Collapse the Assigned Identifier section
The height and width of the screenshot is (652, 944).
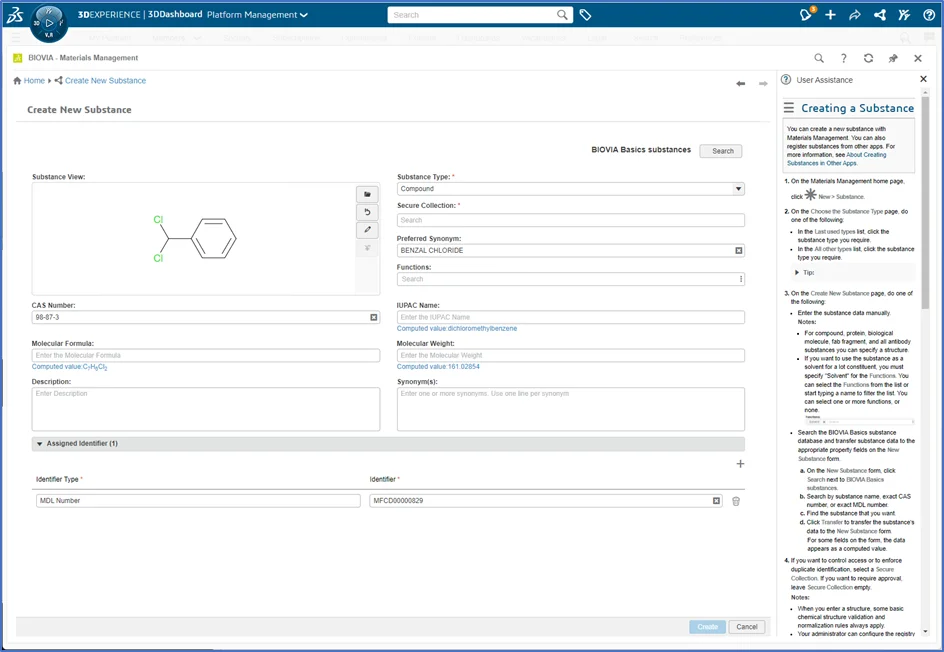coord(39,443)
